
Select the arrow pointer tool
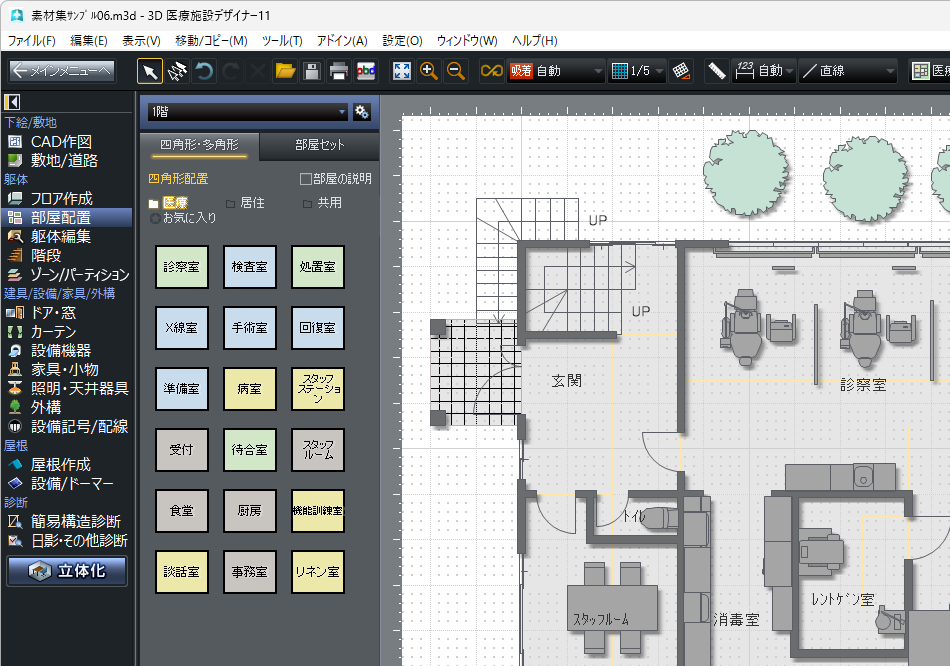tap(149, 71)
